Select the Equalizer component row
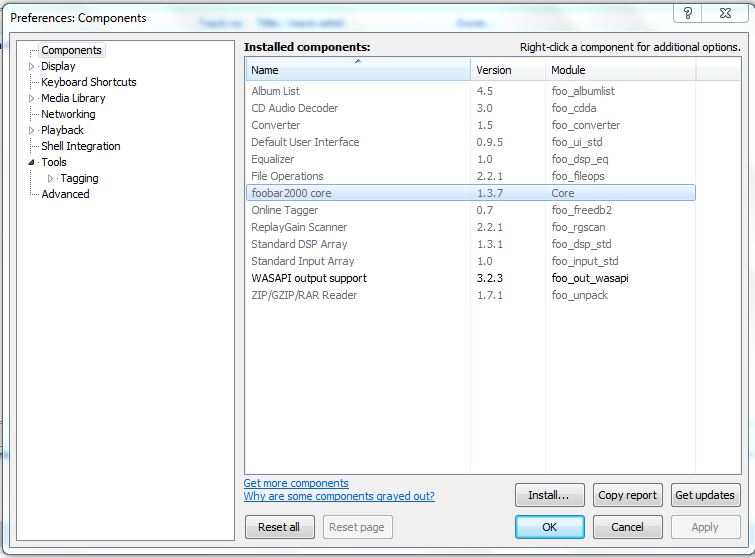This screenshot has height=558, width=755. (470, 159)
